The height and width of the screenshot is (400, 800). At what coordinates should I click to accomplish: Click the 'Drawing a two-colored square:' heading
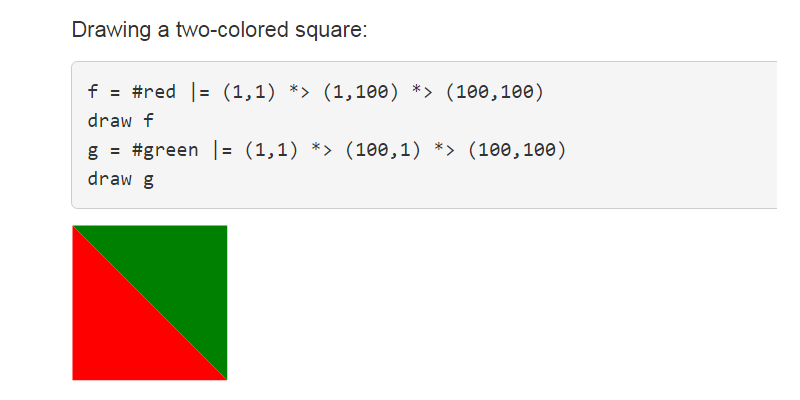[x=220, y=30]
